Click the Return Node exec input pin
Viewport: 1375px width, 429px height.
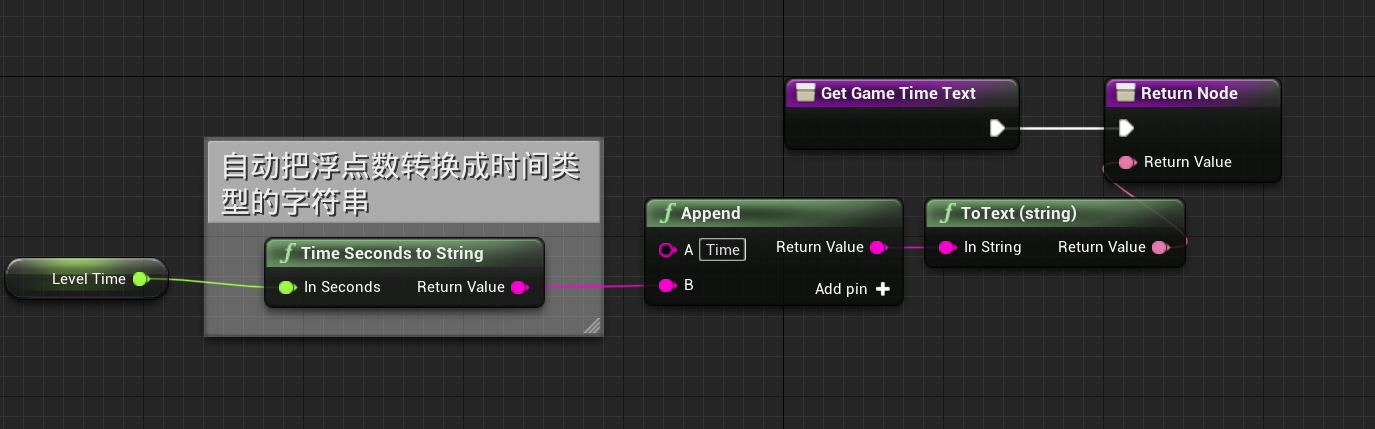(1126, 128)
